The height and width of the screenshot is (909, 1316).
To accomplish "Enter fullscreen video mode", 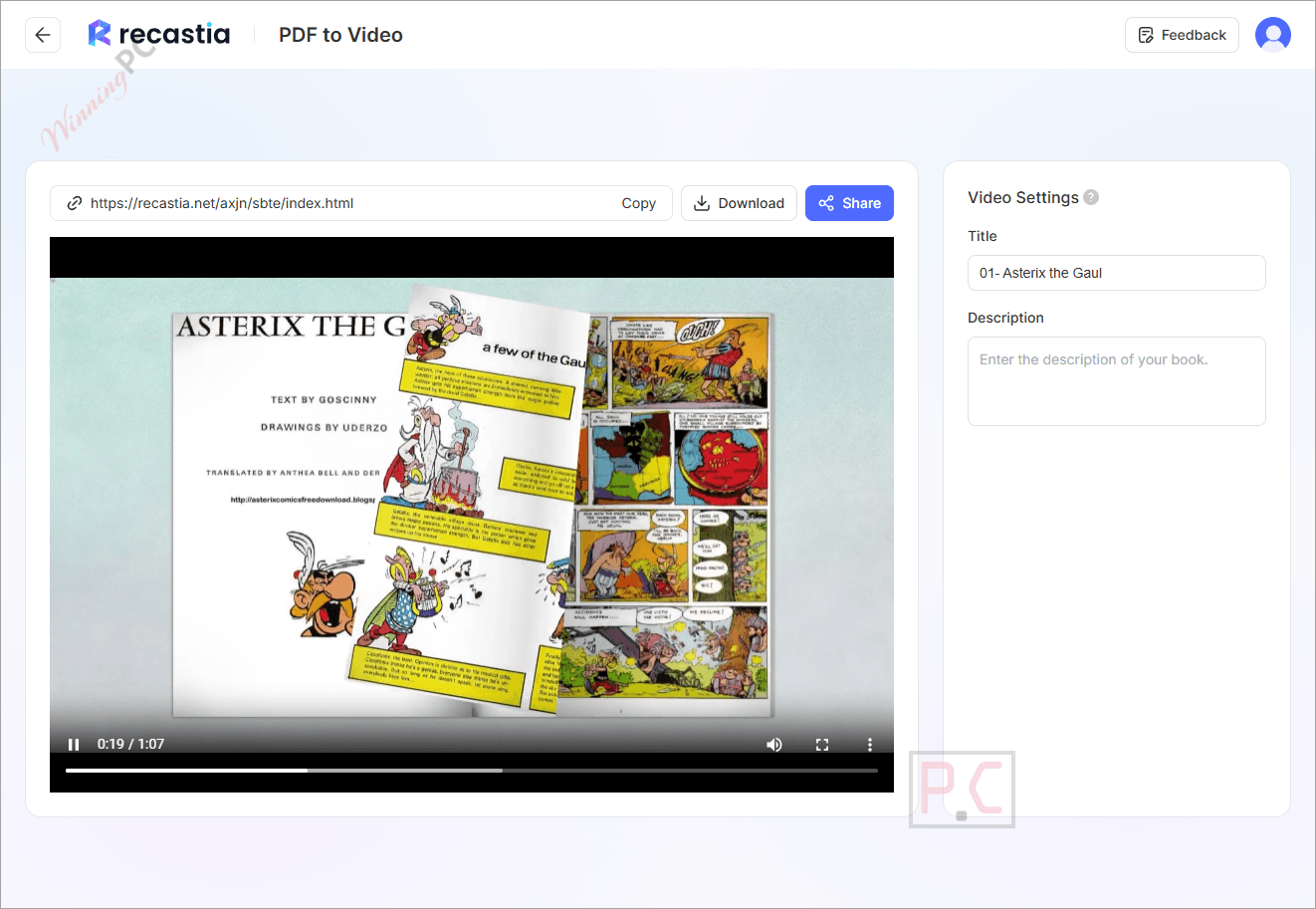I will pyautogui.click(x=822, y=745).
